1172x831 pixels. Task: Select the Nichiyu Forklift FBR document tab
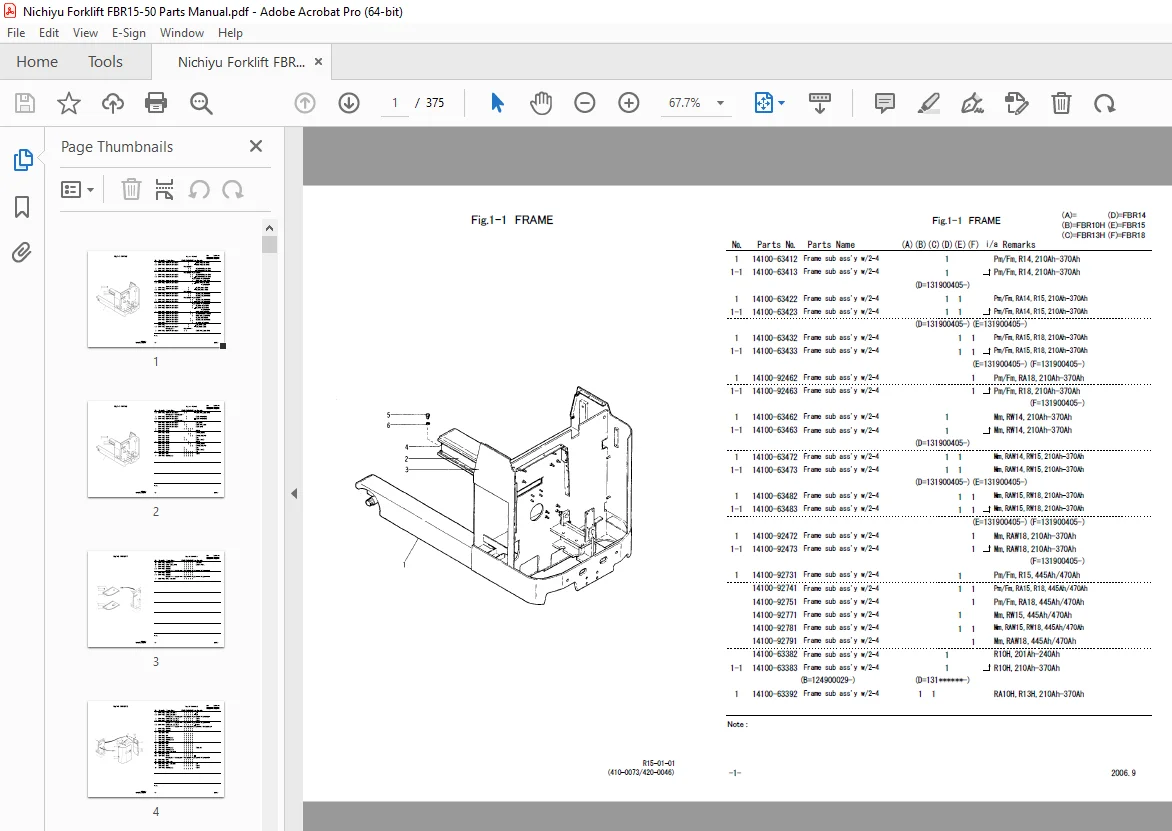pyautogui.click(x=241, y=62)
